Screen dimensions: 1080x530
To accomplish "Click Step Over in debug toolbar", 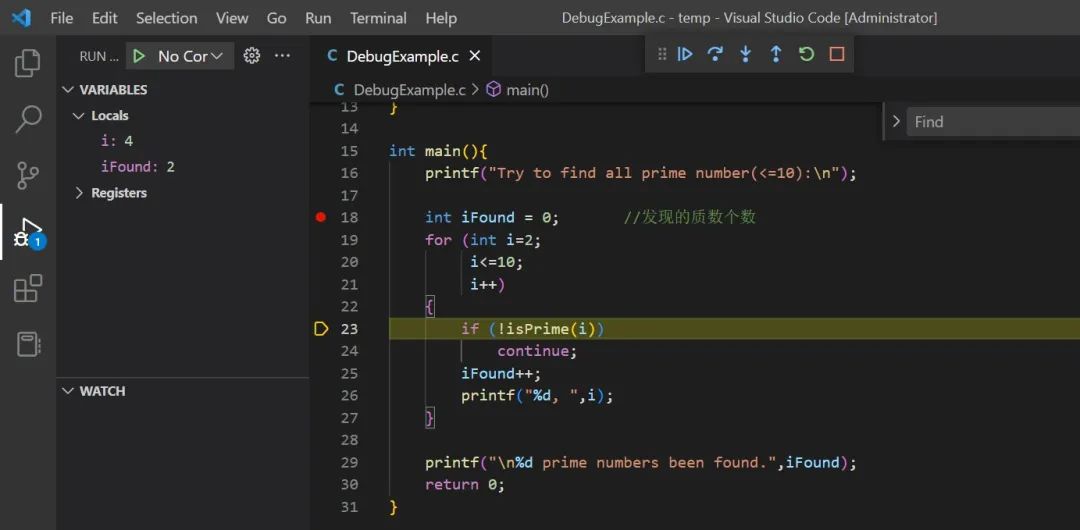I will pos(715,54).
